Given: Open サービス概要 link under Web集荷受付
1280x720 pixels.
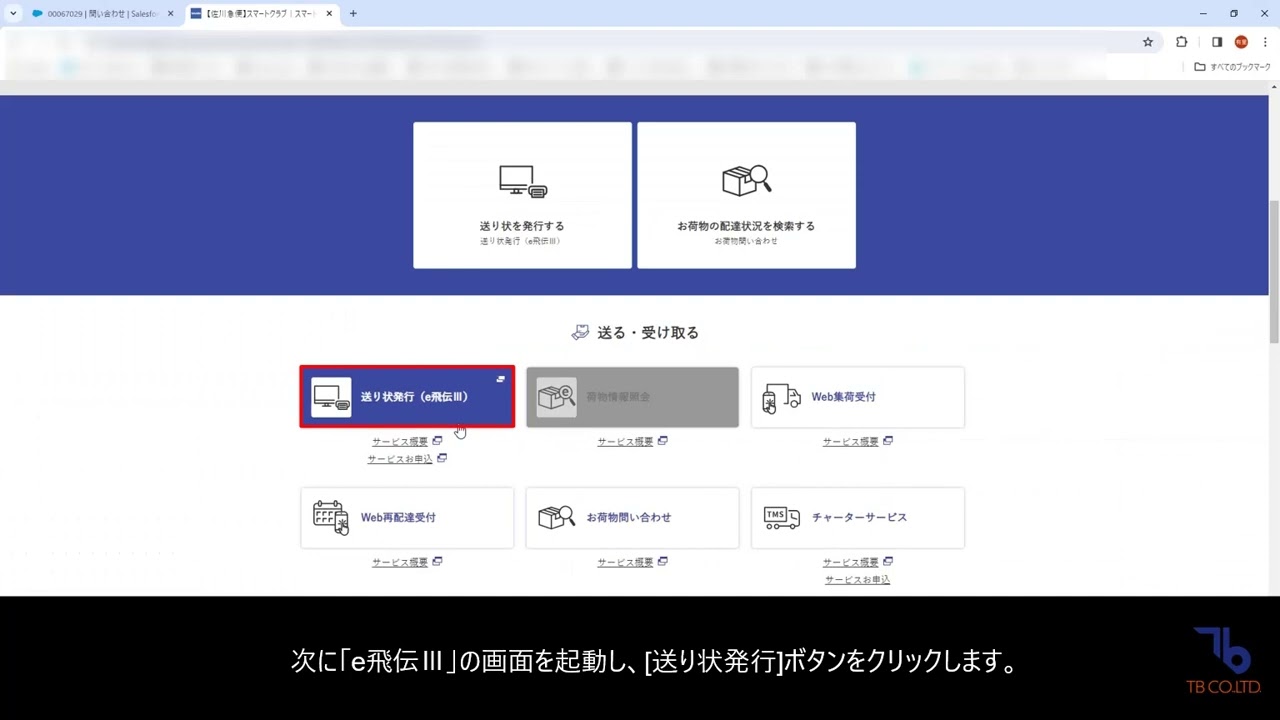Looking at the screenshot, I should click(x=850, y=441).
